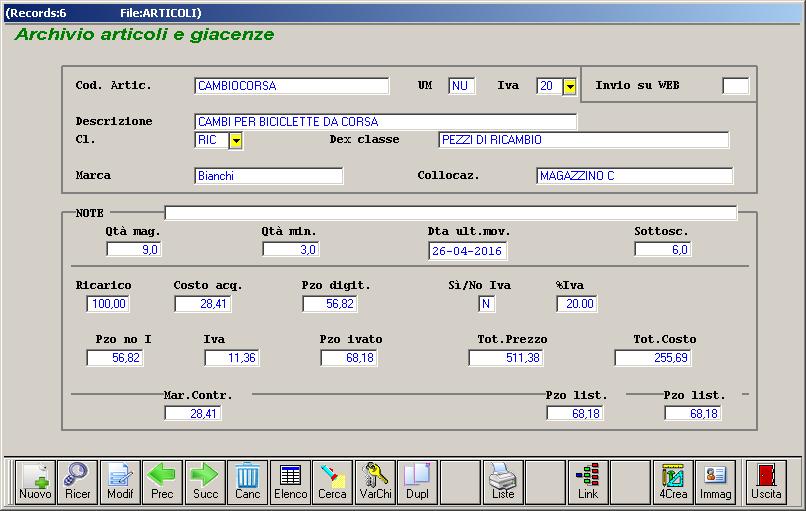Image resolution: width=806 pixels, height=511 pixels.
Task: Click the Descrizione field text
Action: [x=386, y=122]
